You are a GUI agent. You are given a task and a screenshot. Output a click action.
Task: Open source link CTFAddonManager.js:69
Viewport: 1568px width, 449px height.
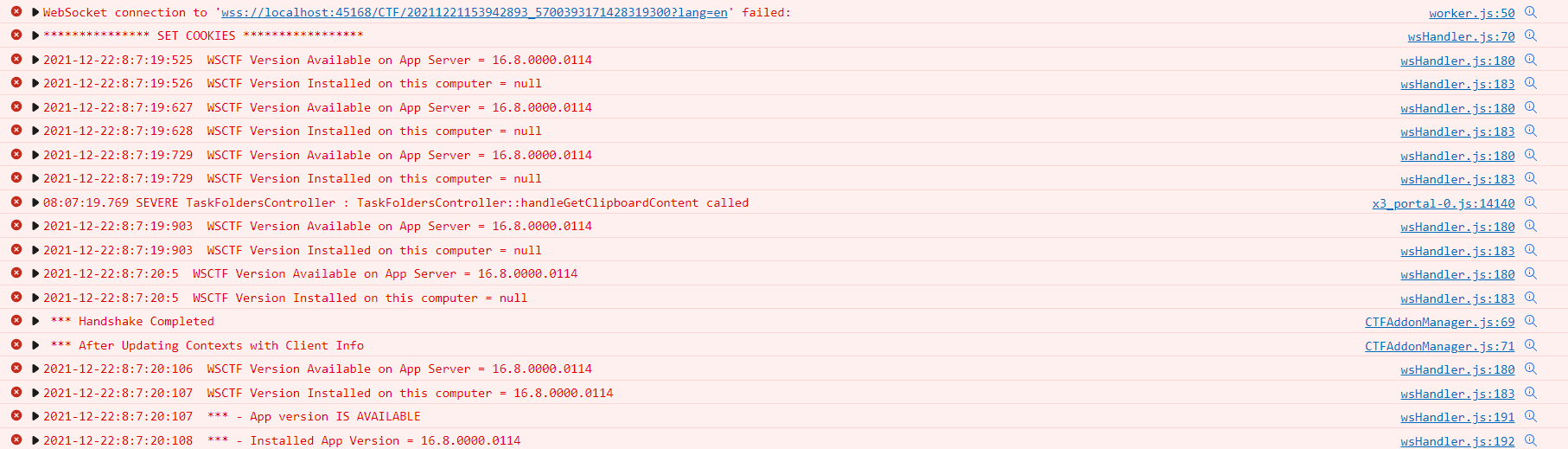(x=1439, y=322)
